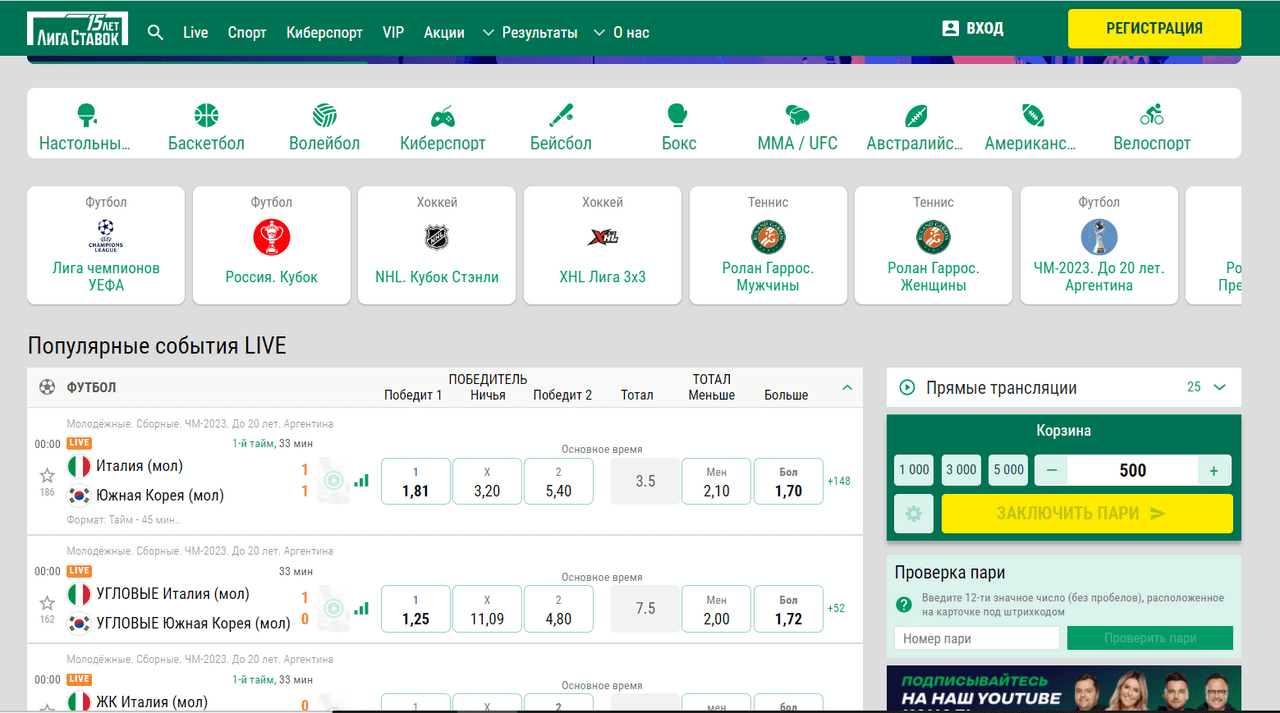This screenshot has height=713, width=1280.
Task: Click the search magnifier icon in header
Action: pos(155,32)
